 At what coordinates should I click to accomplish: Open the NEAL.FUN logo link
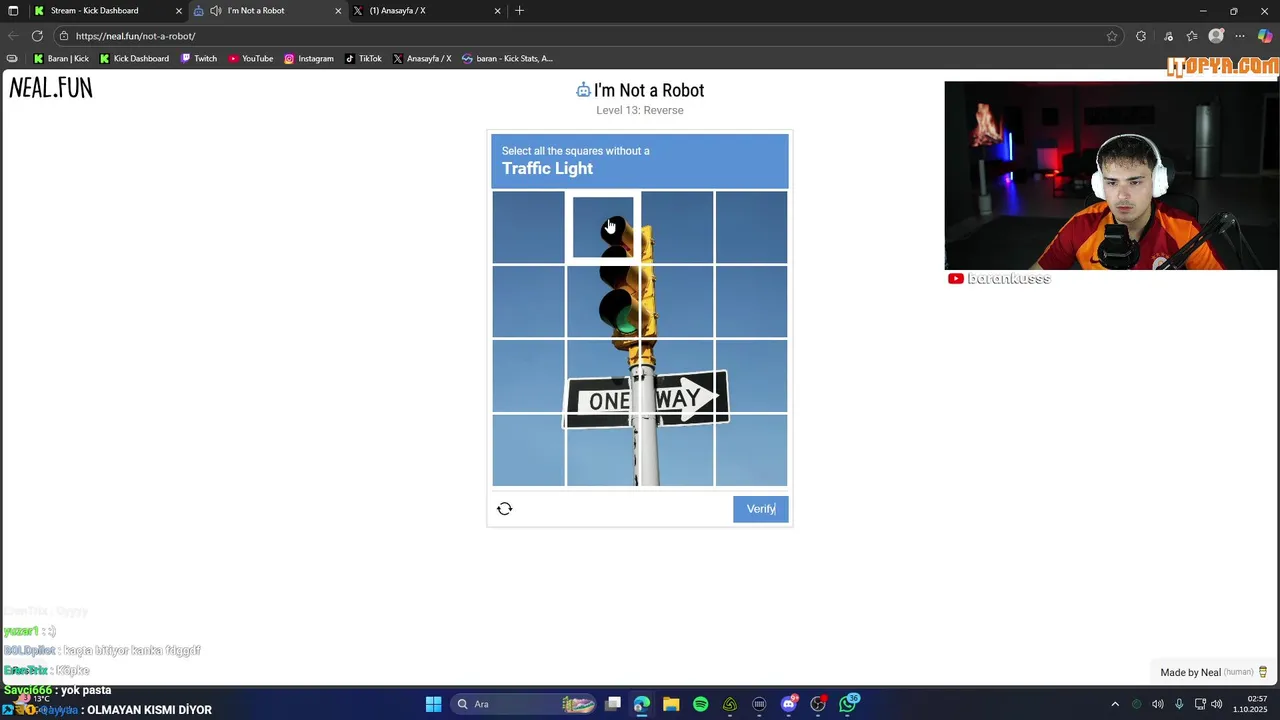tap(51, 88)
